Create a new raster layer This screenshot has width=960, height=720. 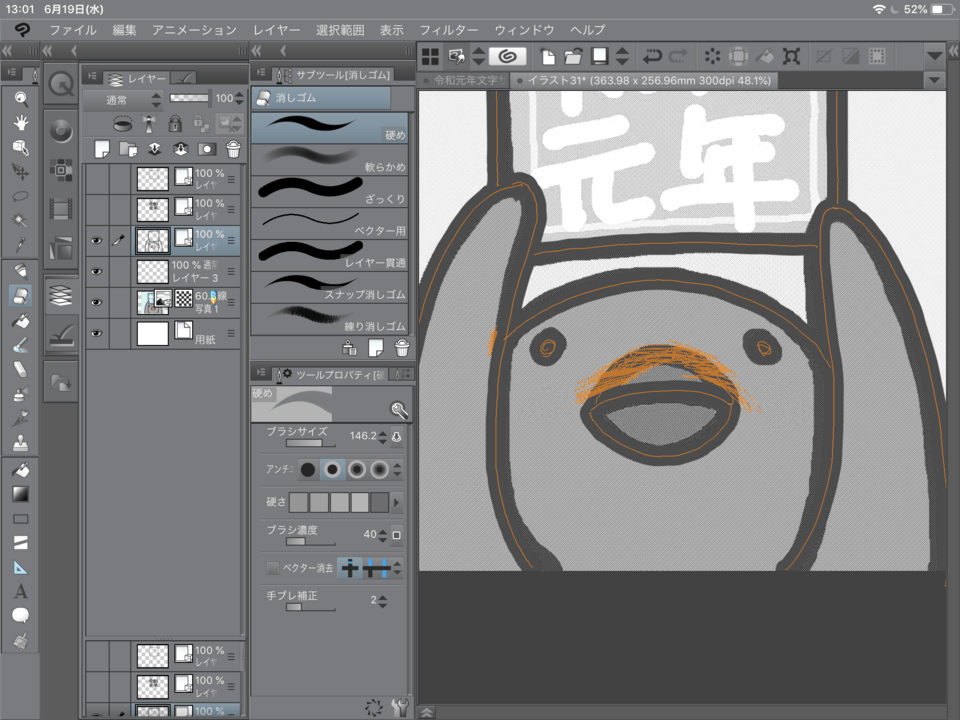pyautogui.click(x=101, y=149)
